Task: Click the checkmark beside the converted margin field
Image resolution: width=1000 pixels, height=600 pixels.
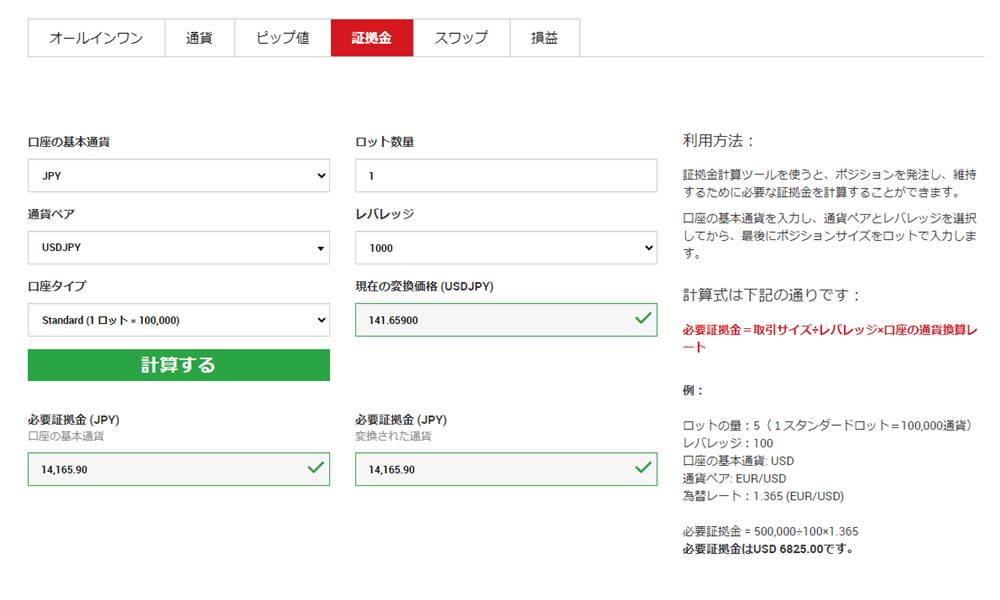Action: pos(644,468)
